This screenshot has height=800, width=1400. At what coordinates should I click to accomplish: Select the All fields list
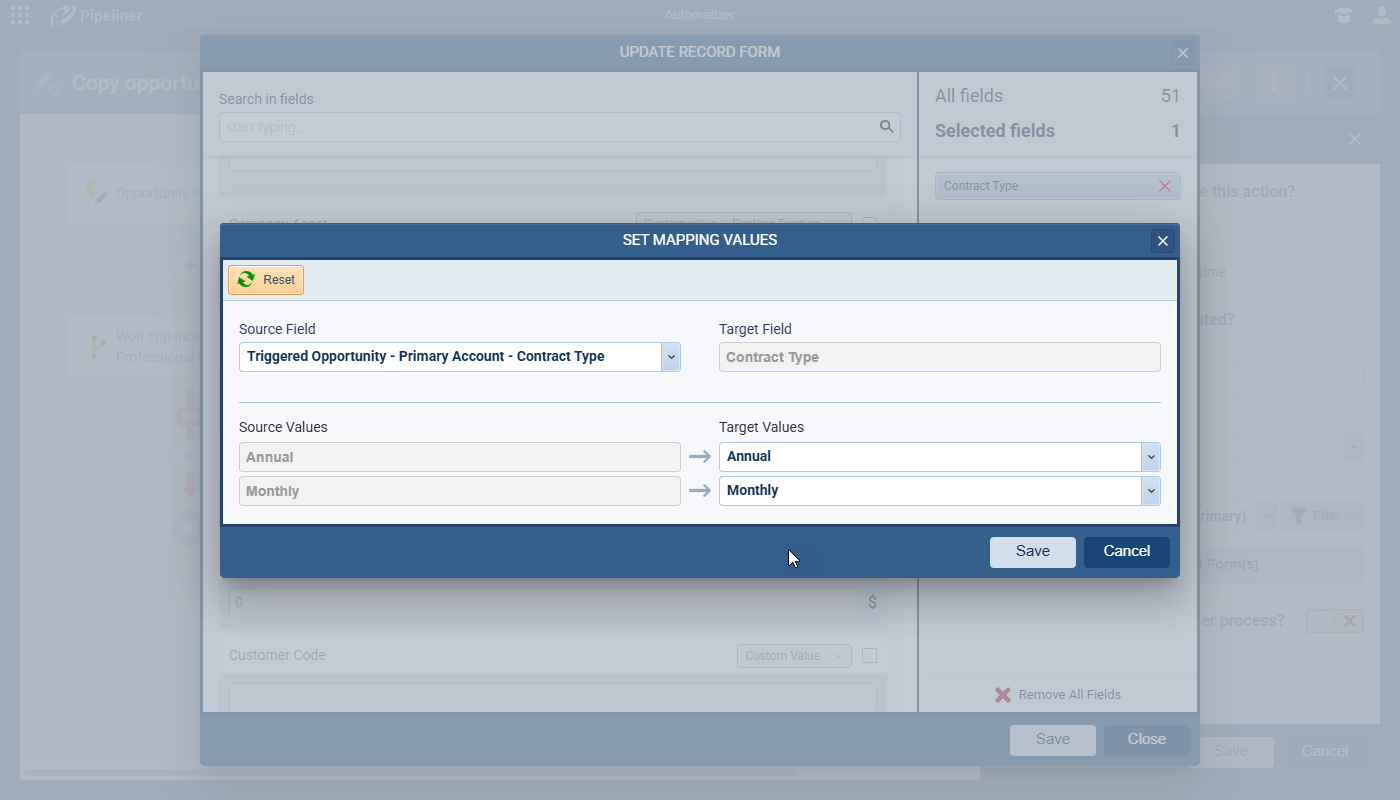click(x=969, y=96)
